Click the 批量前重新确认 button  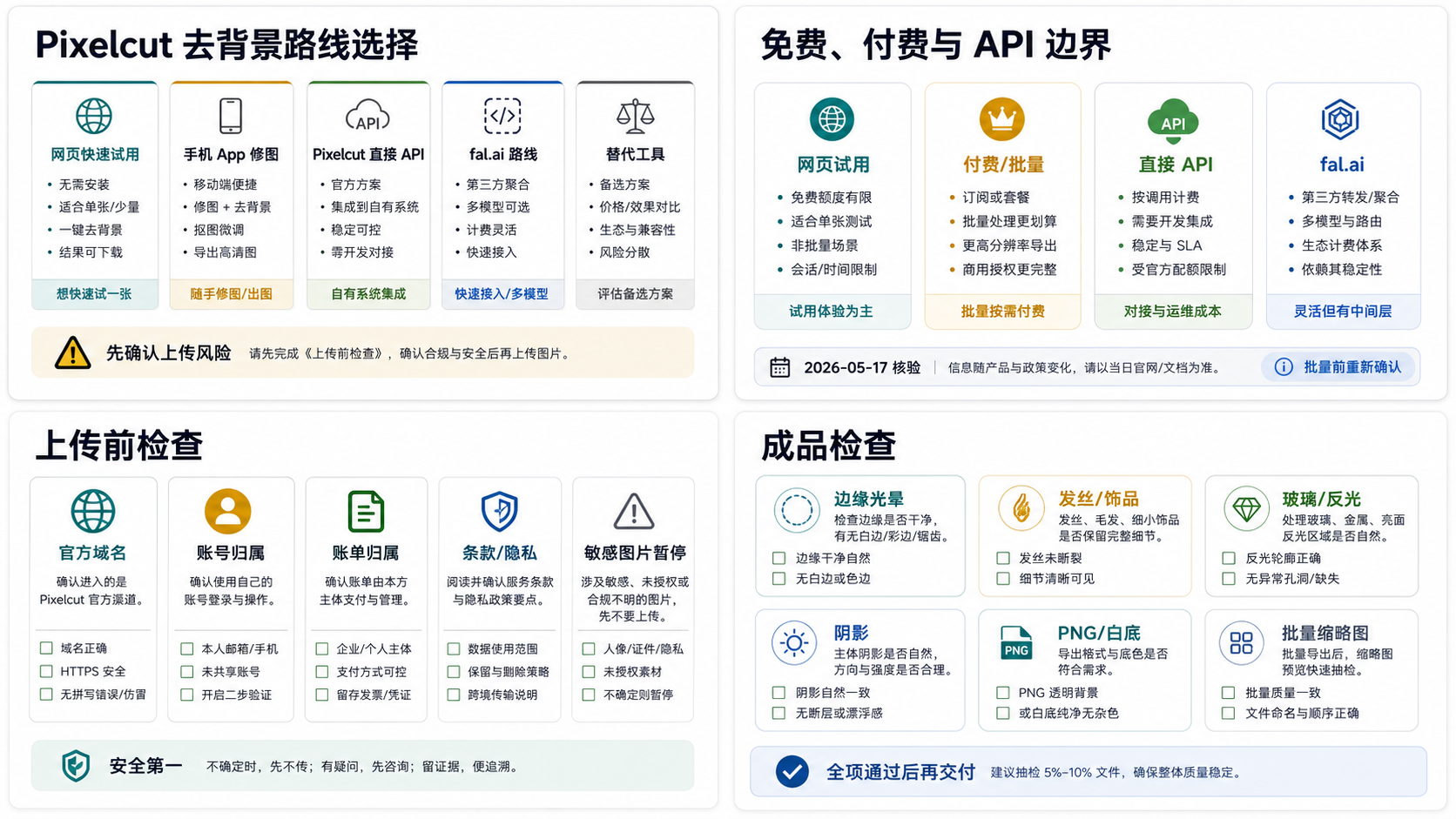pos(1340,367)
